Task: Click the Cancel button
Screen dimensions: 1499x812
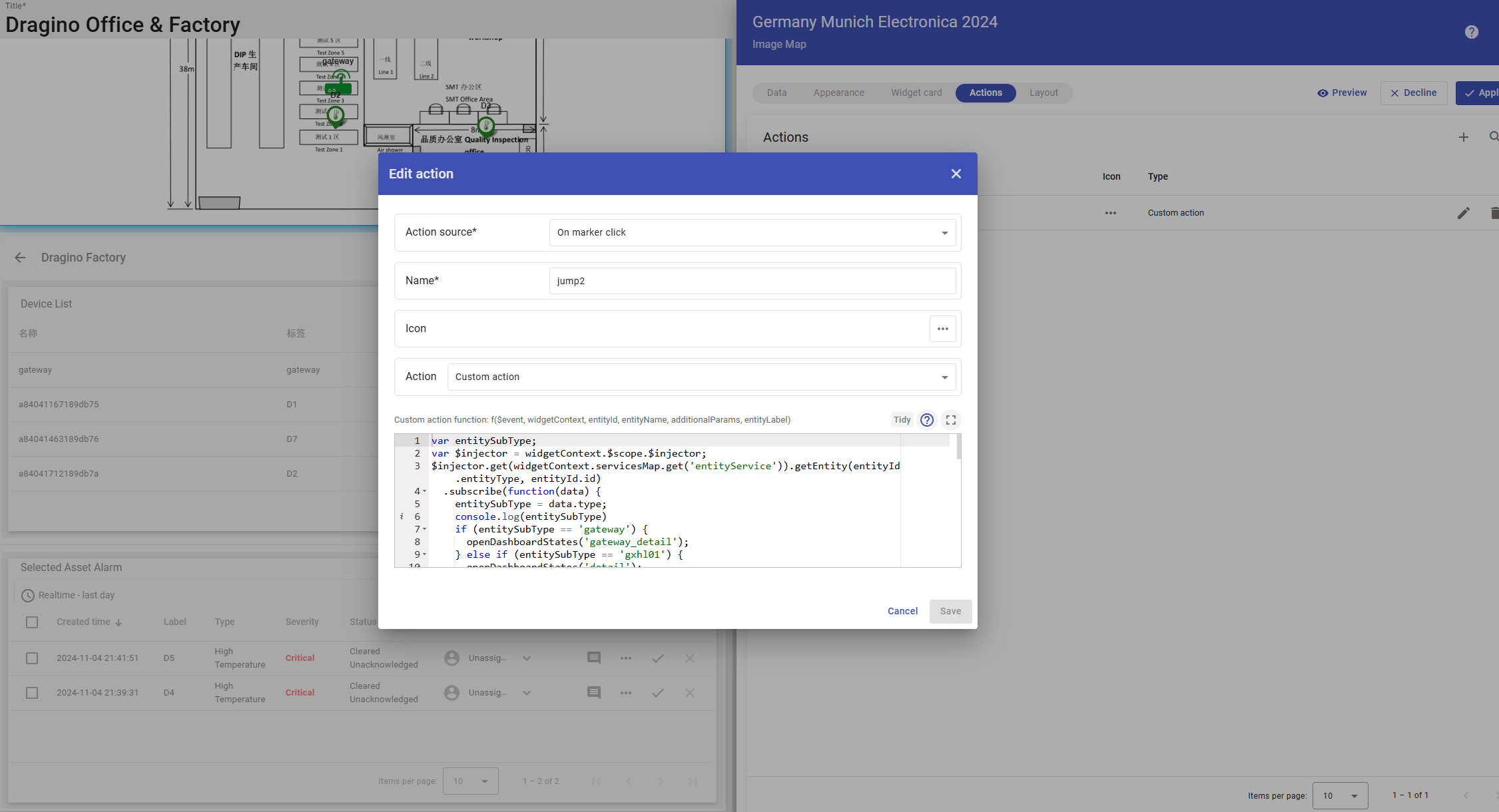Action: coord(902,611)
